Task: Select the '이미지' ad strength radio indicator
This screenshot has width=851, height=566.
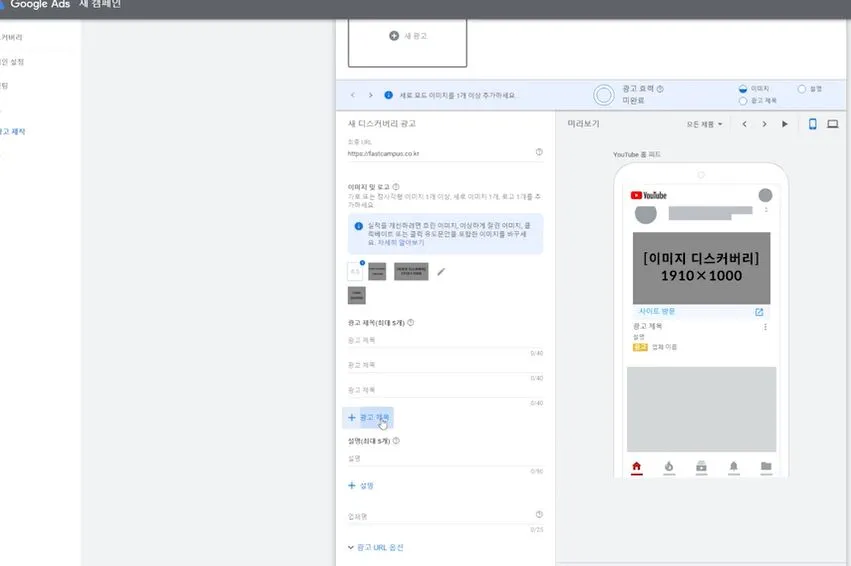Action: [x=743, y=88]
